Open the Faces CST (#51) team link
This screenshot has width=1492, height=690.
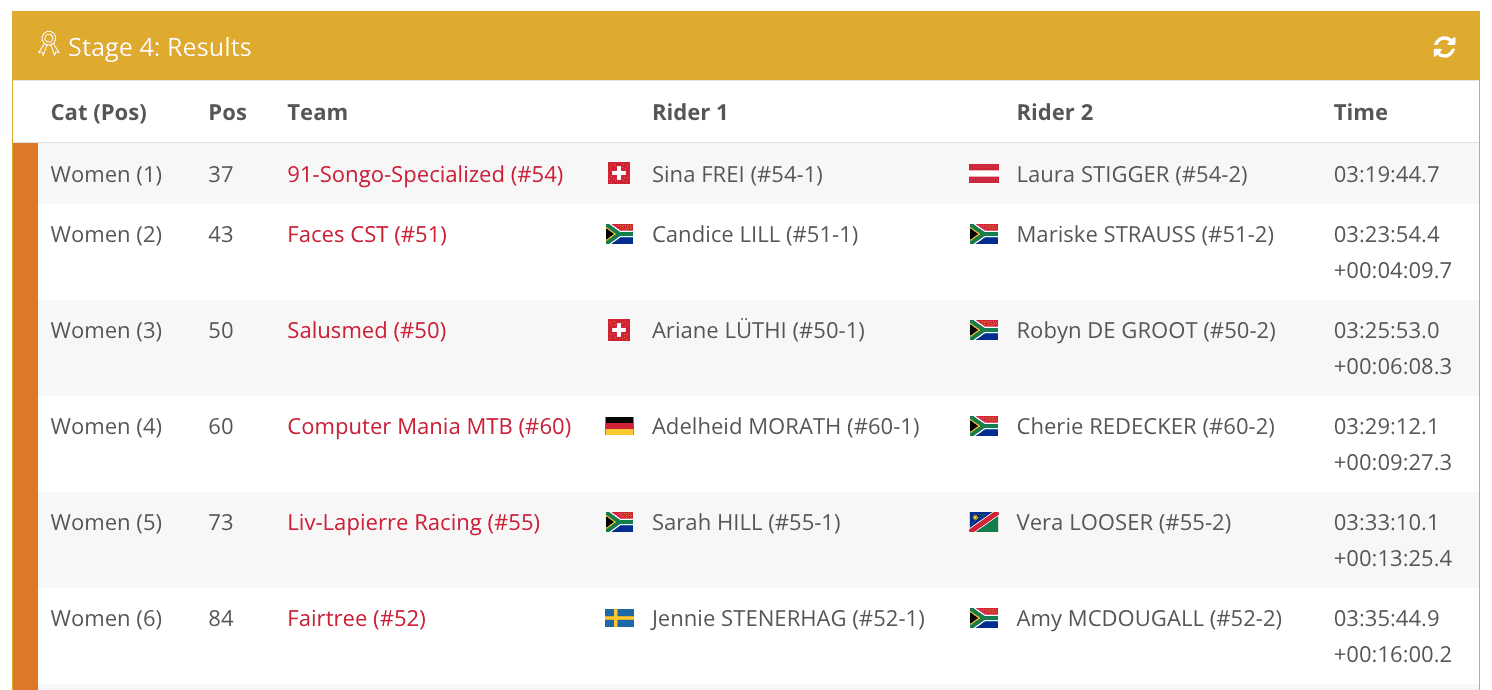click(367, 234)
